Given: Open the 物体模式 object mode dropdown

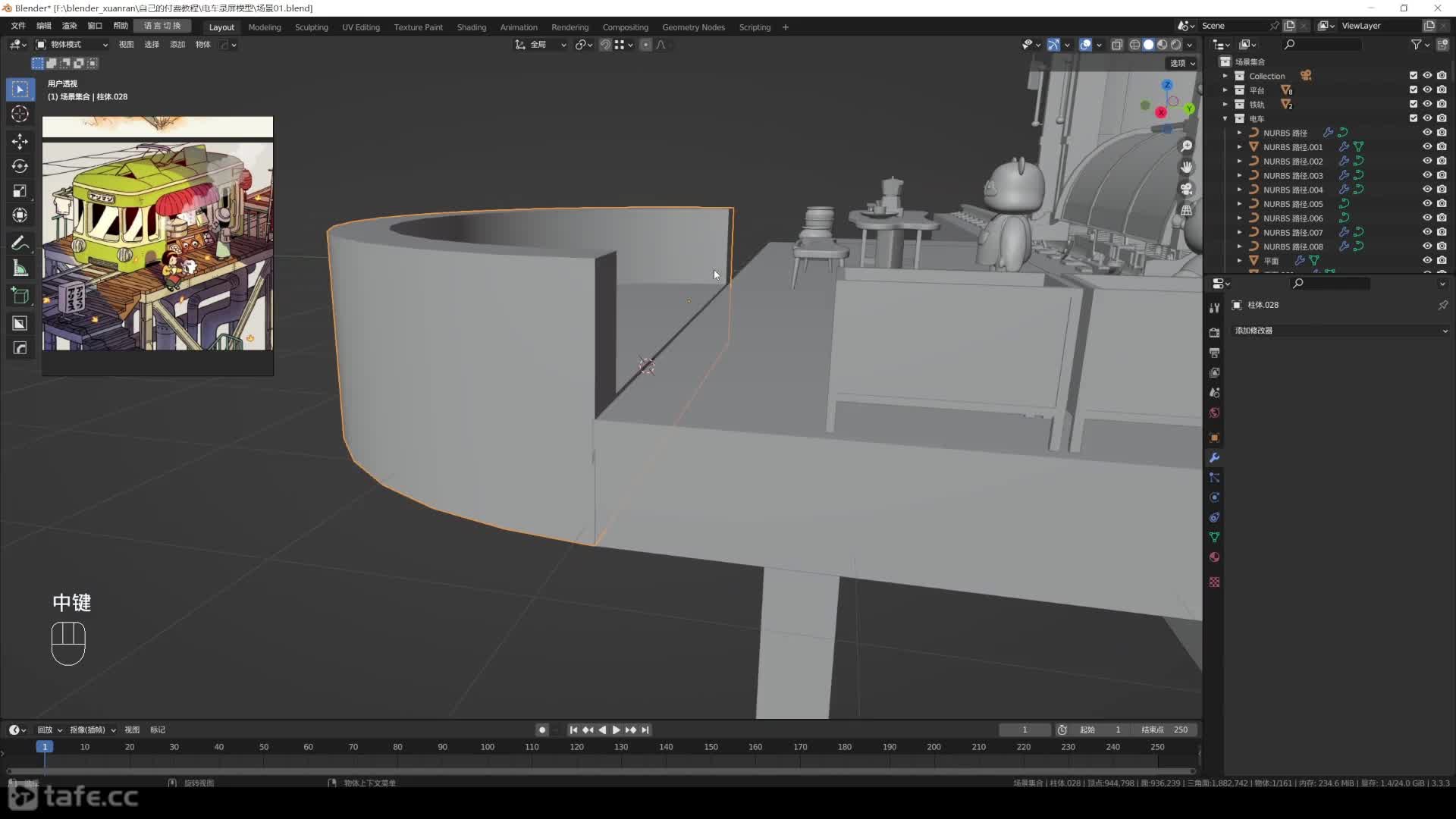Looking at the screenshot, I should point(72,45).
